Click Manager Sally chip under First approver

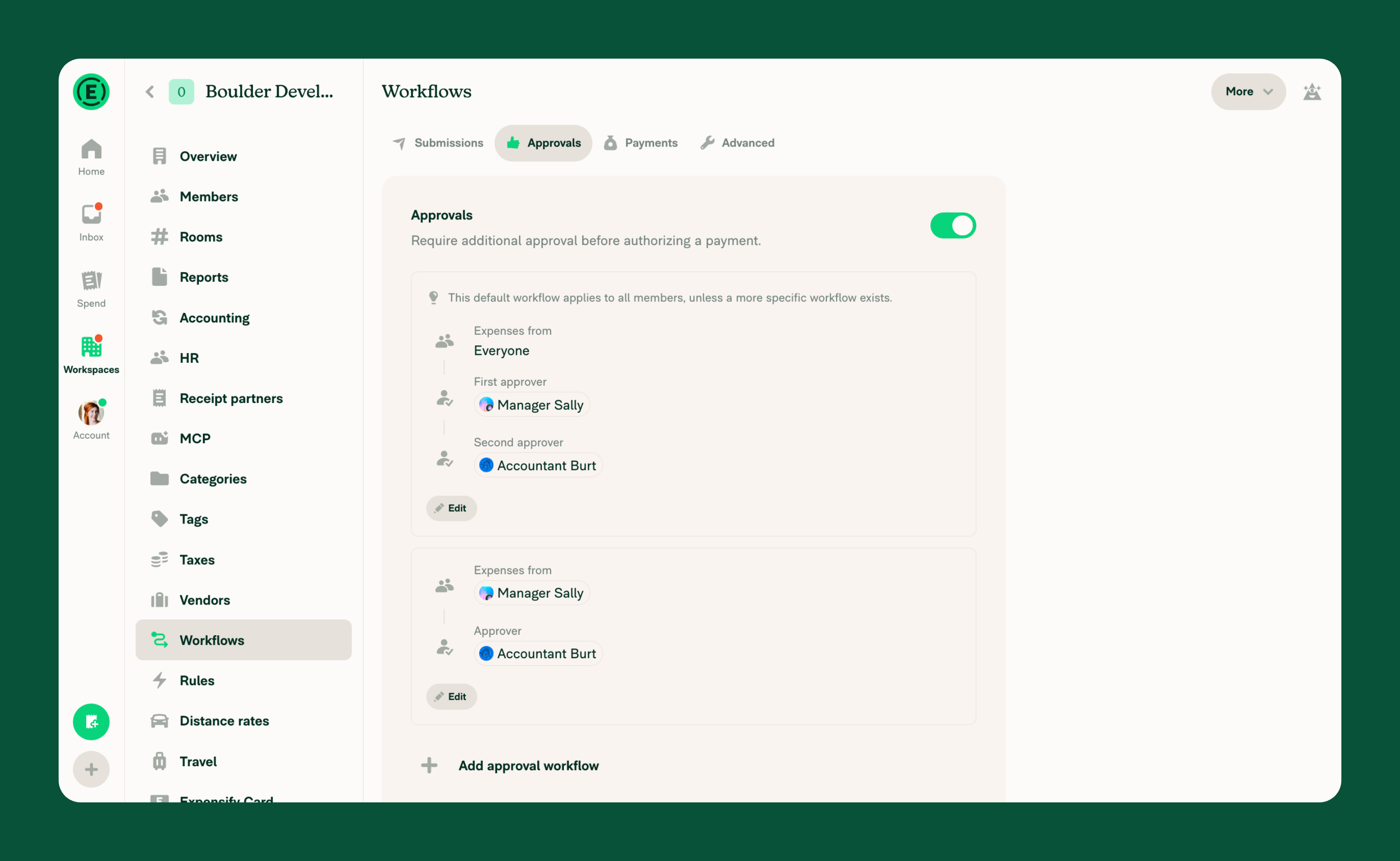click(532, 404)
